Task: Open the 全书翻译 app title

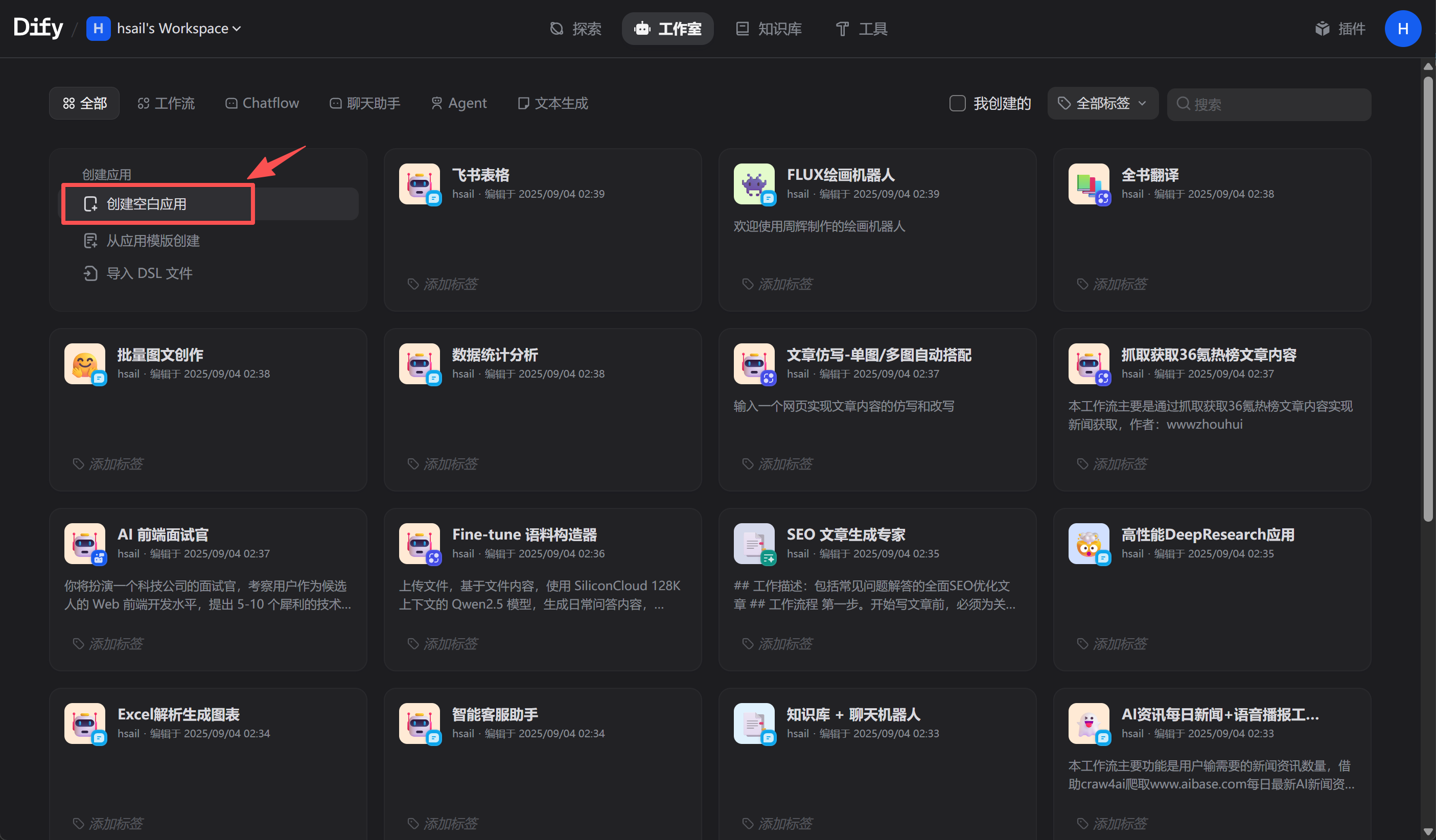Action: coord(1150,175)
